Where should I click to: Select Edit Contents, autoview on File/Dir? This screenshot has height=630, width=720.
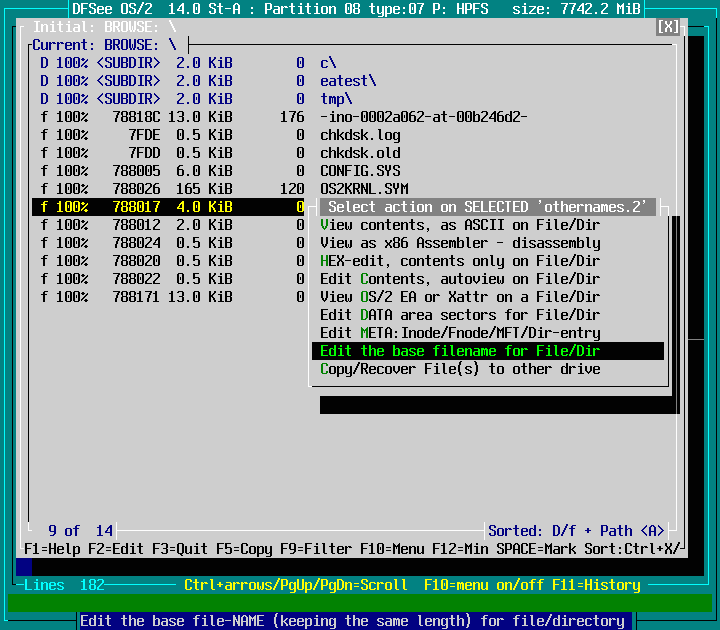click(460, 279)
